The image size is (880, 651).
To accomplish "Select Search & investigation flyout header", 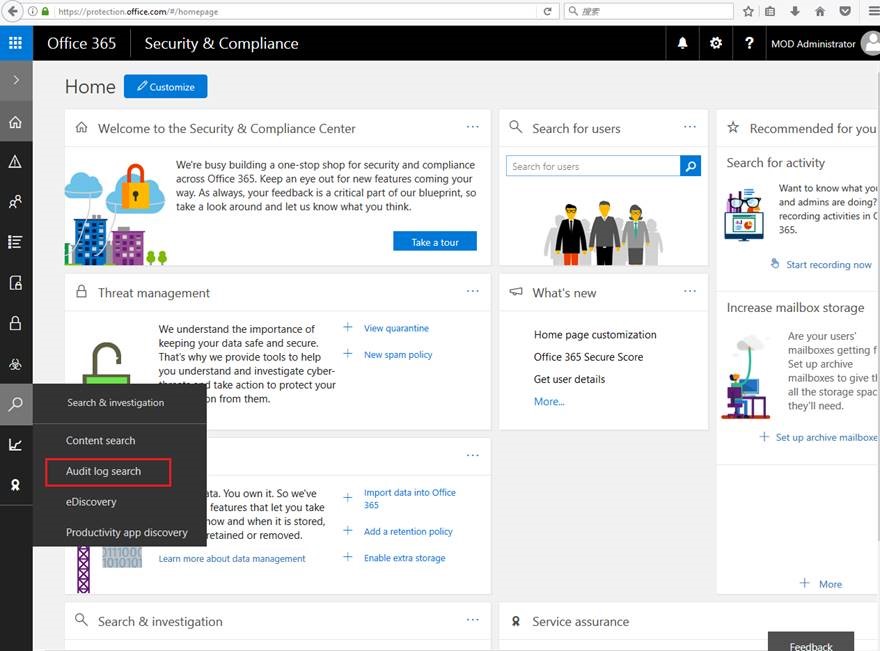I will [116, 403].
